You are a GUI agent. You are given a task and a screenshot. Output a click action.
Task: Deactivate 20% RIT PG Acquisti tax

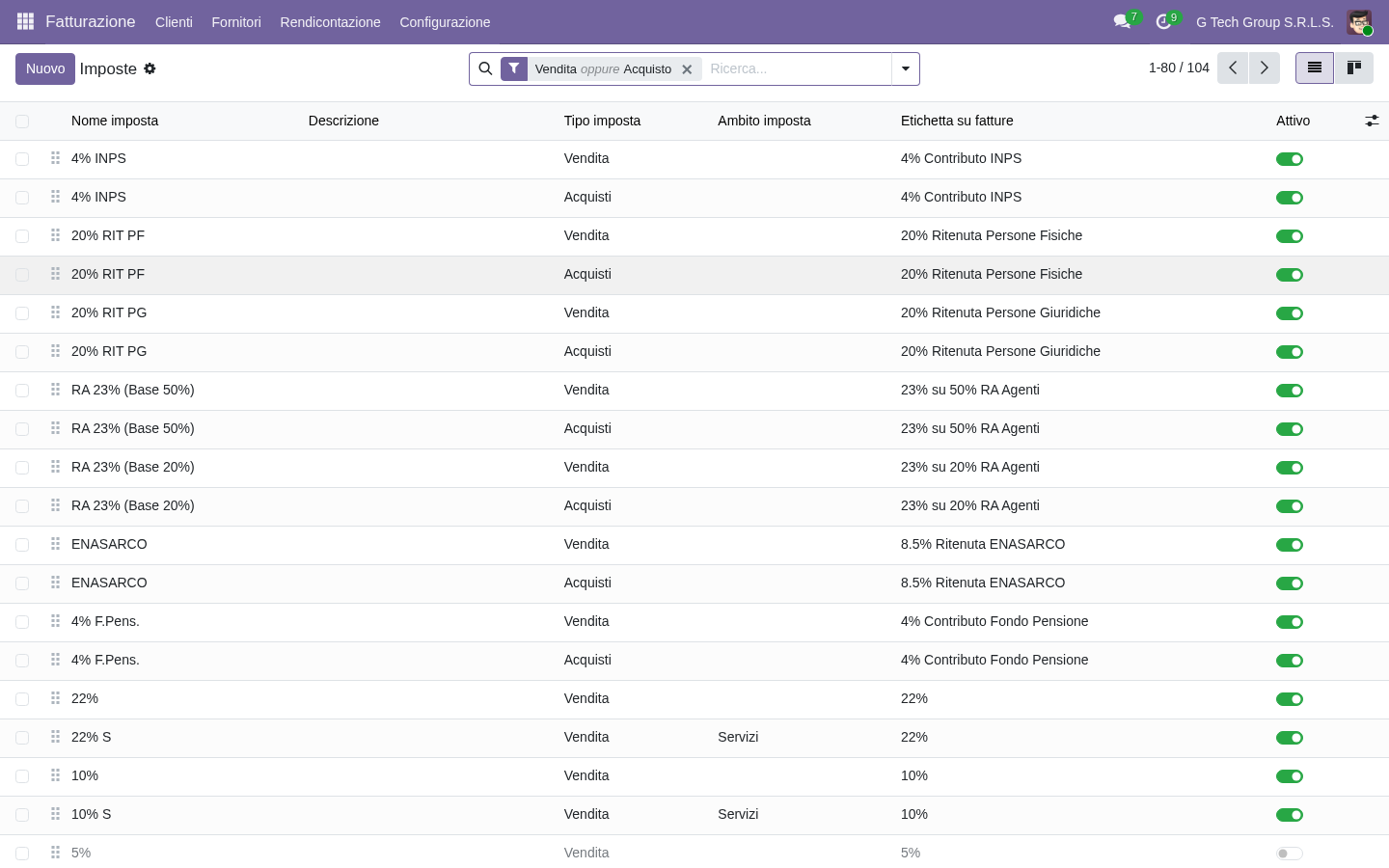point(1290,352)
